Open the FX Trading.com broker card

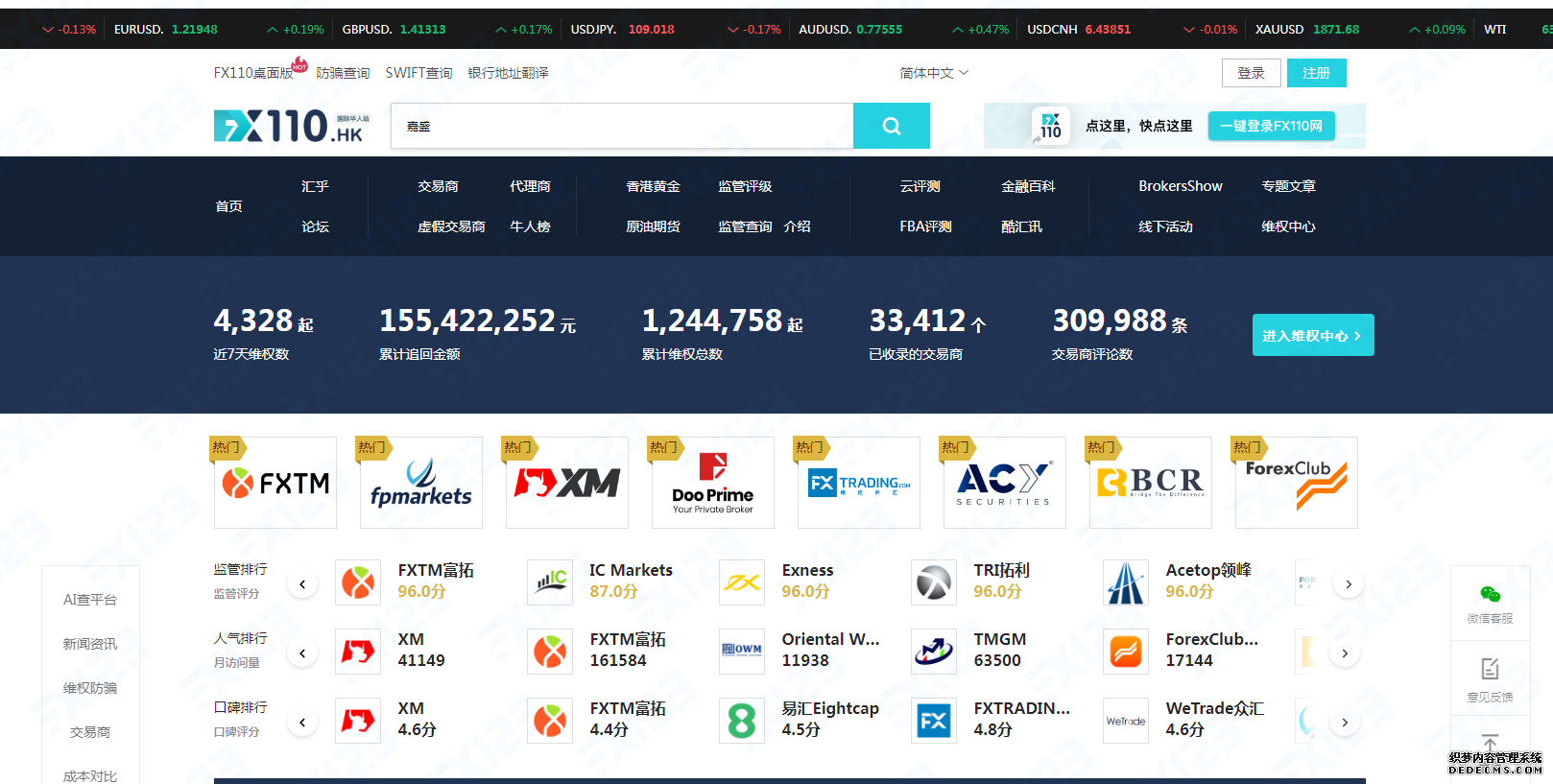859,483
